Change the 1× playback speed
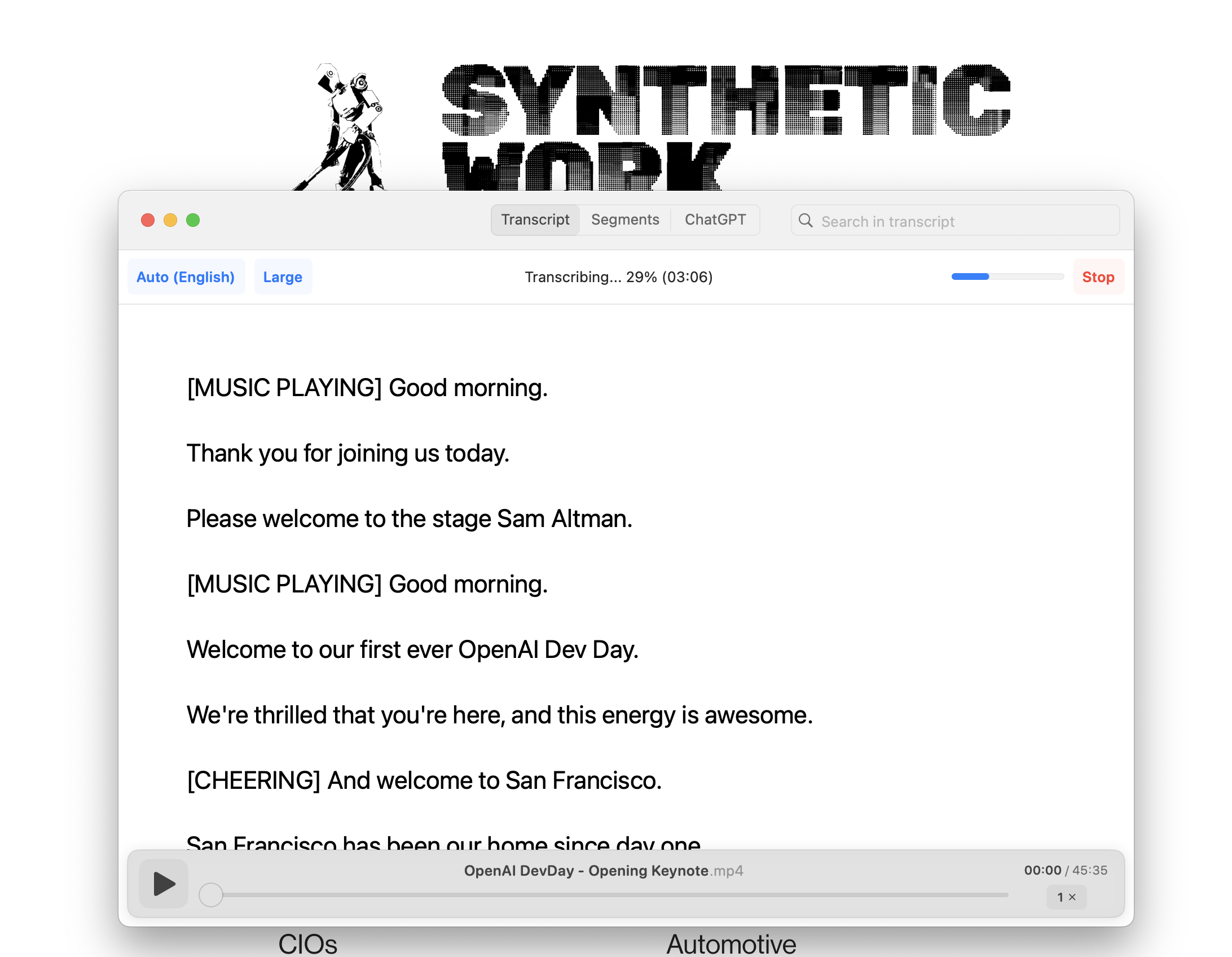1232x957 pixels. 1066,897
